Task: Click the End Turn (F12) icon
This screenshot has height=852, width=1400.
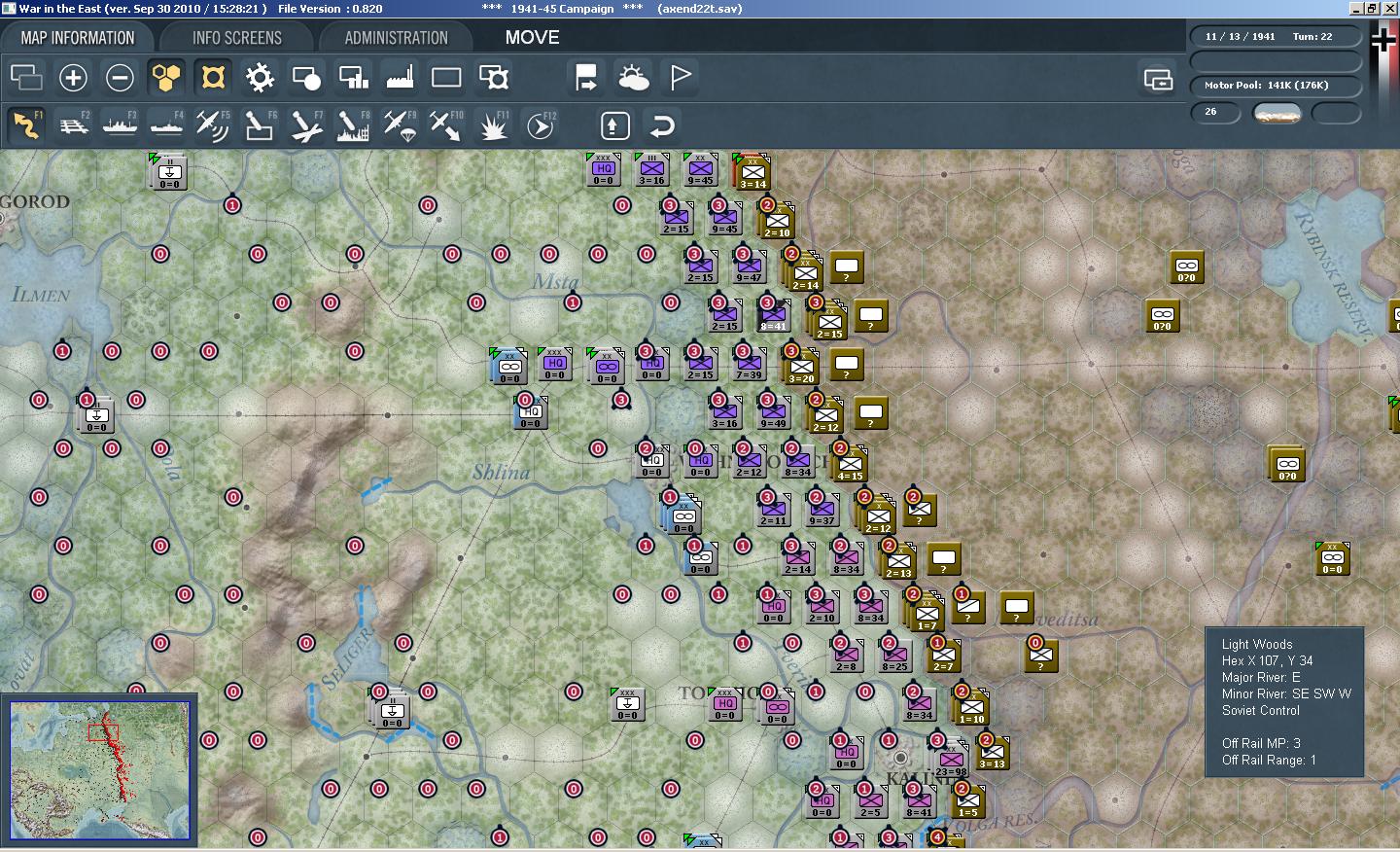Action: 540,125
